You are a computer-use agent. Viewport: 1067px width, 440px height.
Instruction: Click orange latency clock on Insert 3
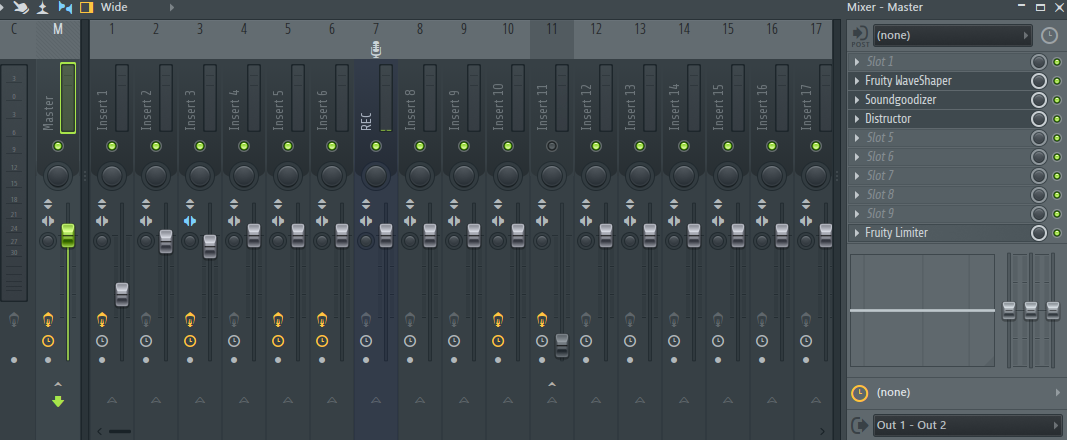tap(190, 341)
